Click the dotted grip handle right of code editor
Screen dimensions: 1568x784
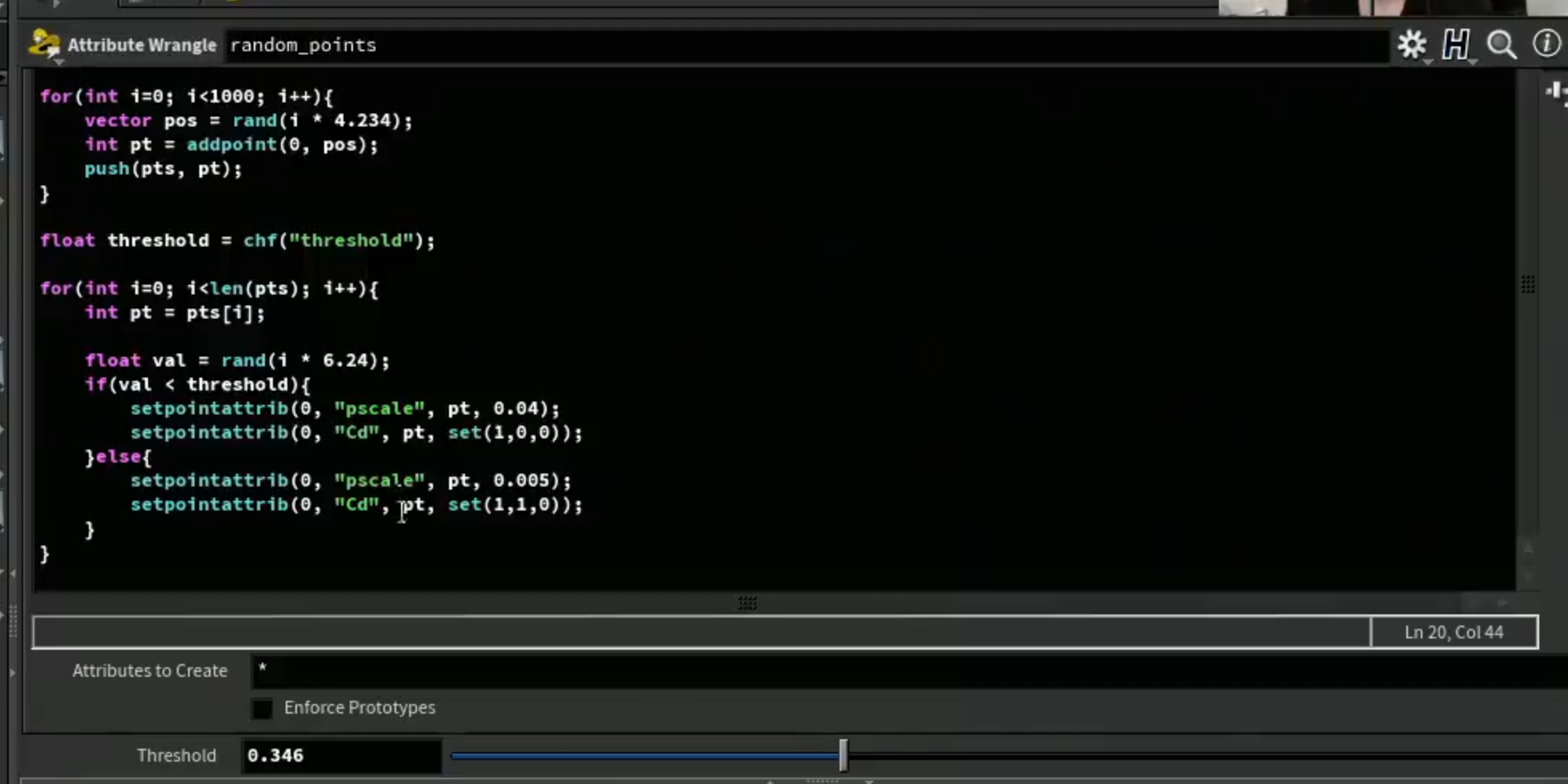pyautogui.click(x=1528, y=284)
